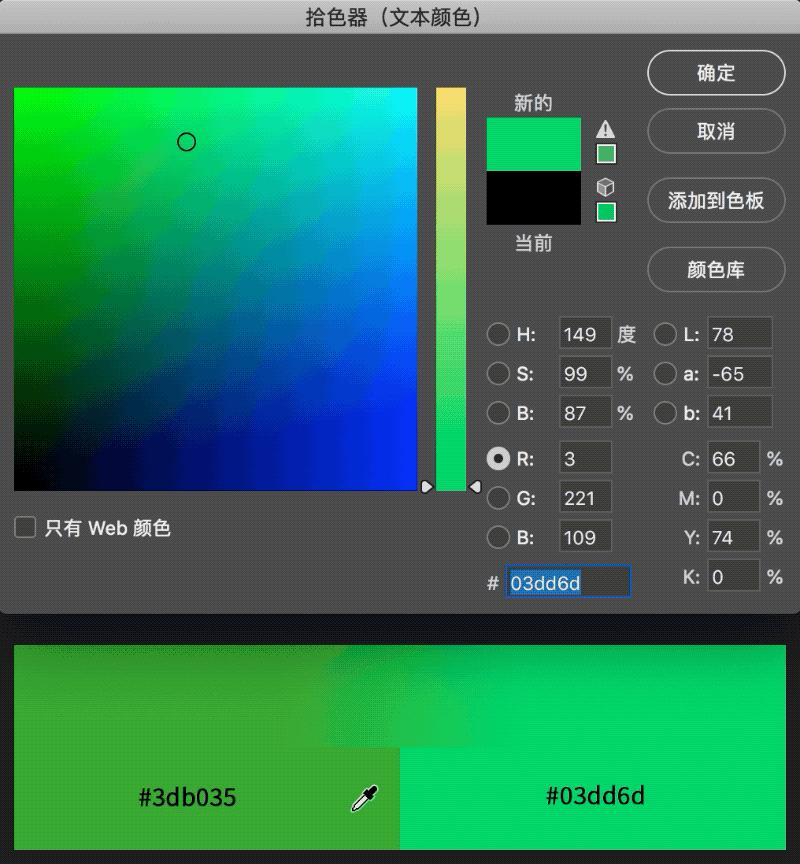Click the hex value field showing 03dd6d
800x864 pixels.
pos(569,582)
